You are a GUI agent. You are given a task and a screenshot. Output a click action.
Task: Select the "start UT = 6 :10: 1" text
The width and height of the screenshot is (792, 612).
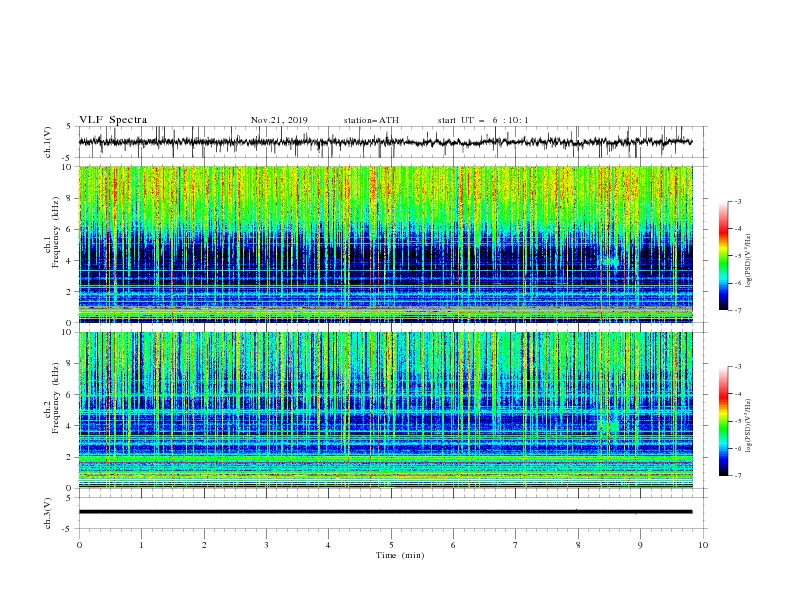[x=483, y=120]
